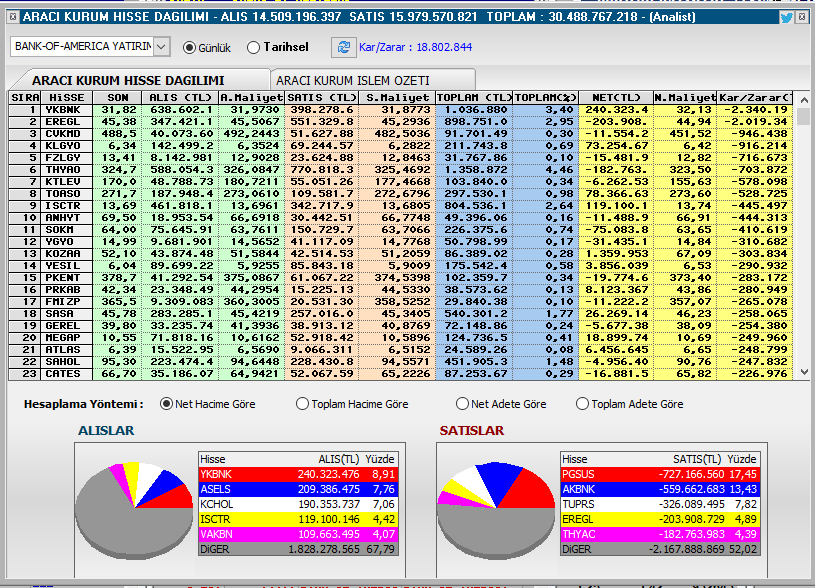815x588 pixels.
Task: Sort by the S.Maliyet column header
Action: [x=397, y=98]
